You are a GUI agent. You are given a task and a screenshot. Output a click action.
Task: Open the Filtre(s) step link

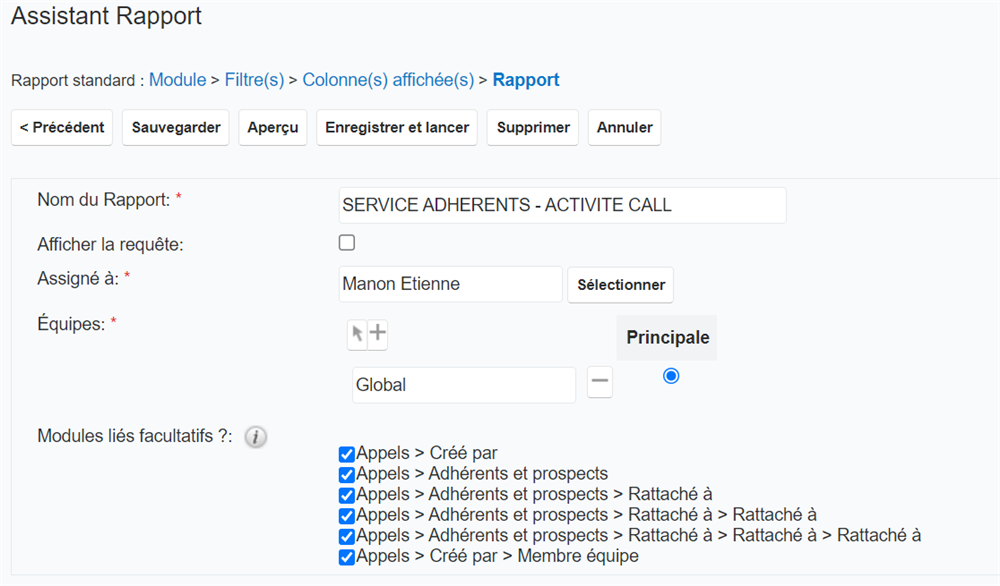pos(254,80)
